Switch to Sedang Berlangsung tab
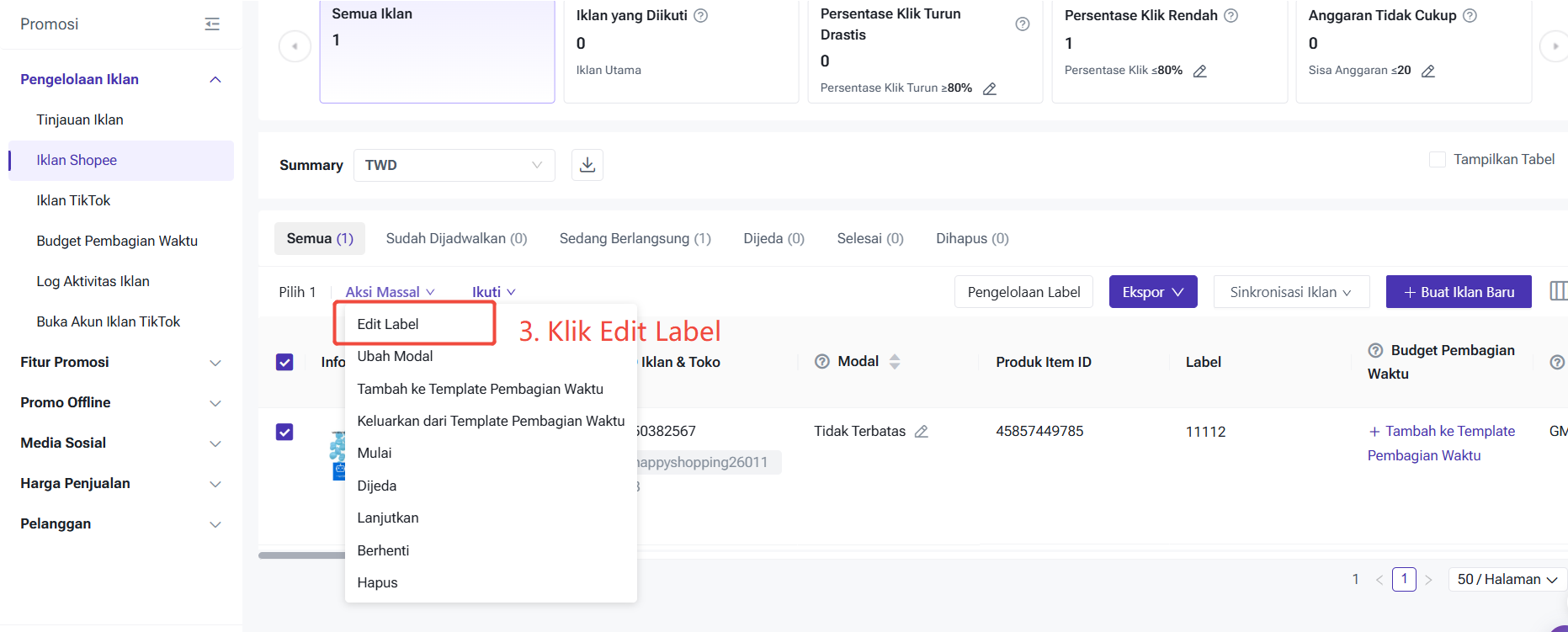This screenshot has width=1568, height=632. (635, 239)
